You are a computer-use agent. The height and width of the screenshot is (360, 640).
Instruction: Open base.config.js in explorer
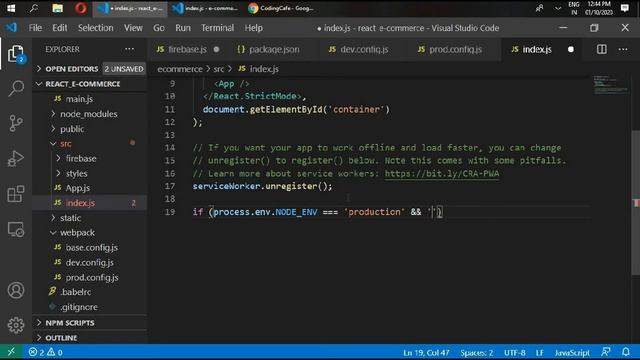click(89, 247)
